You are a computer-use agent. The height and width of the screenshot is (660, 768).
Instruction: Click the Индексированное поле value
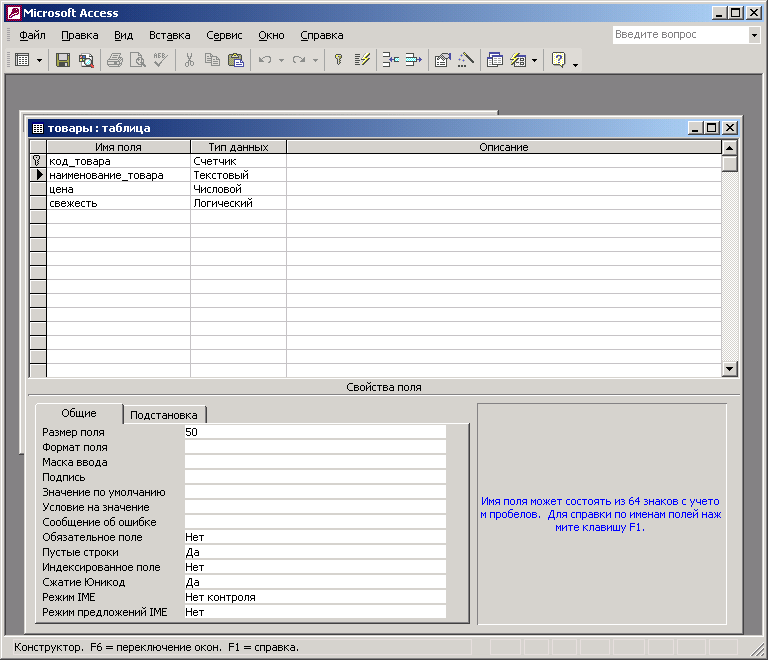point(315,567)
